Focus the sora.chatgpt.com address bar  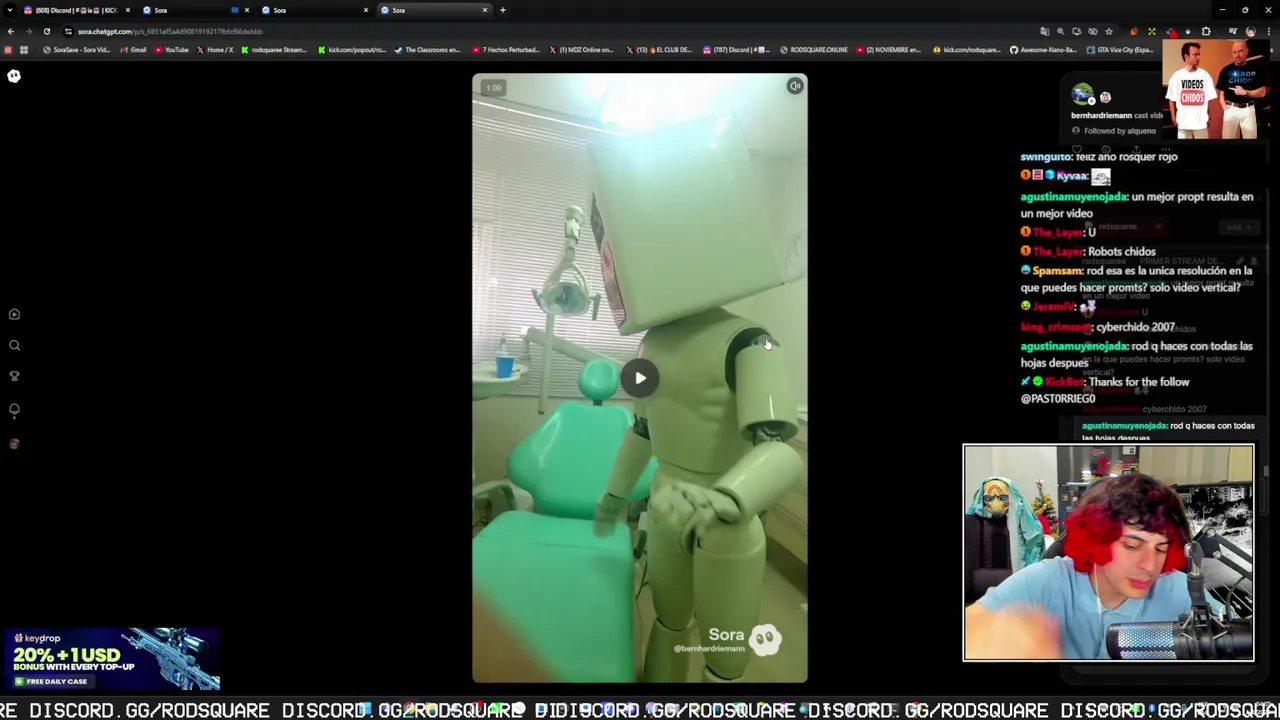pyautogui.click(x=550, y=31)
